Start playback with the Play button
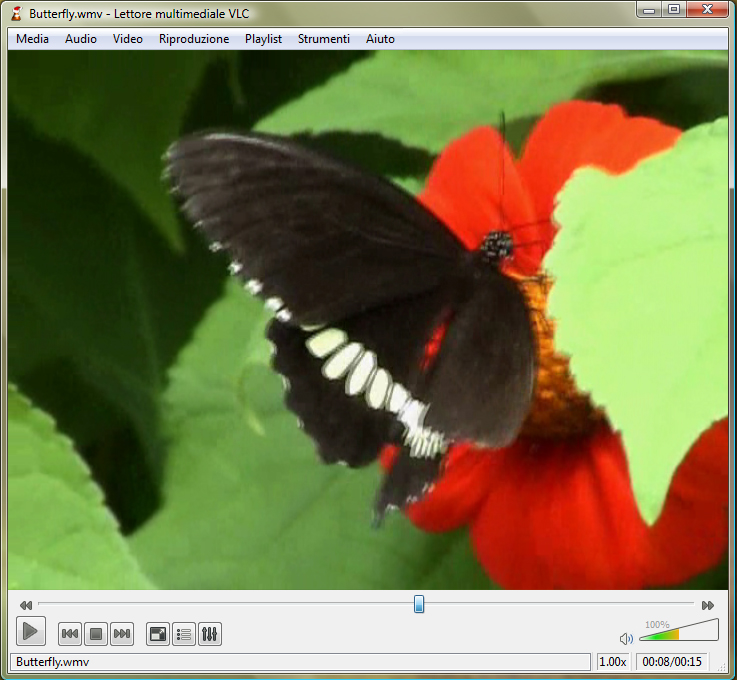 (x=31, y=631)
